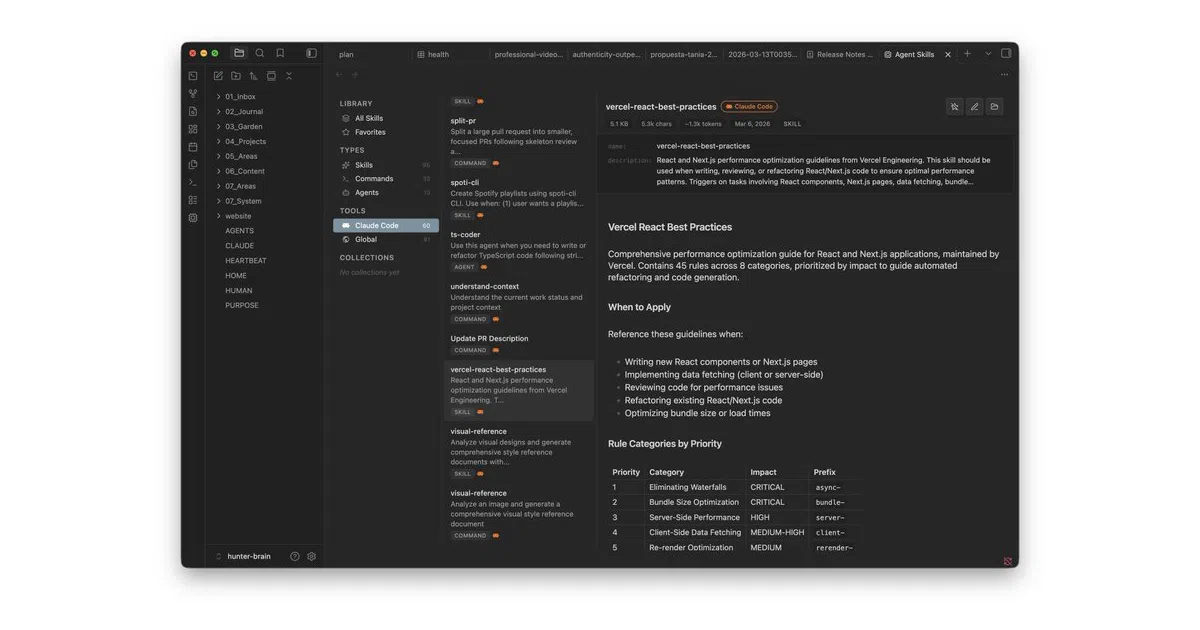This screenshot has height=630, width=1200.
Task: Open graph view from left ribbon
Action: click(x=193, y=94)
